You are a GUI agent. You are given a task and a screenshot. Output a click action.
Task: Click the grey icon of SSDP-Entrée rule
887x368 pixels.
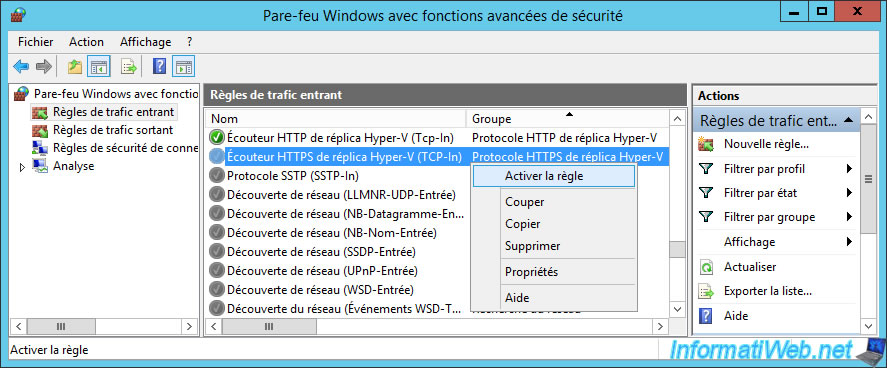pyautogui.click(x=217, y=251)
